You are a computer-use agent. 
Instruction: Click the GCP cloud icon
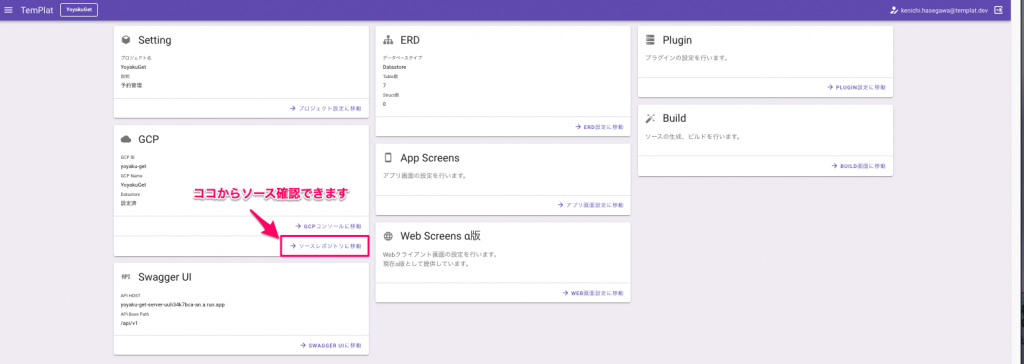click(x=126, y=139)
